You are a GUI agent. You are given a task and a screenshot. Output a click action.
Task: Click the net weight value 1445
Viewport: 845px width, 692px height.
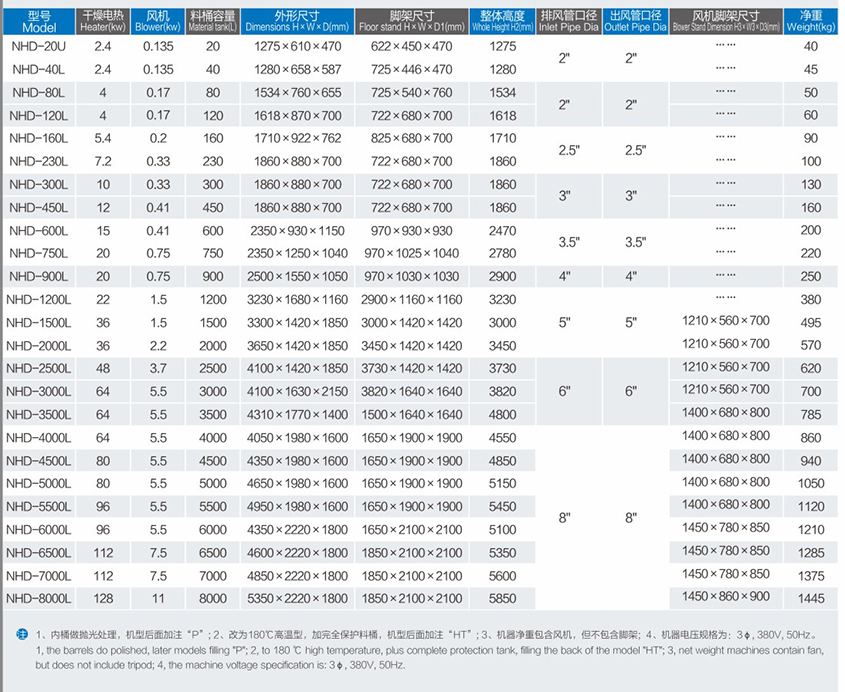click(810, 598)
